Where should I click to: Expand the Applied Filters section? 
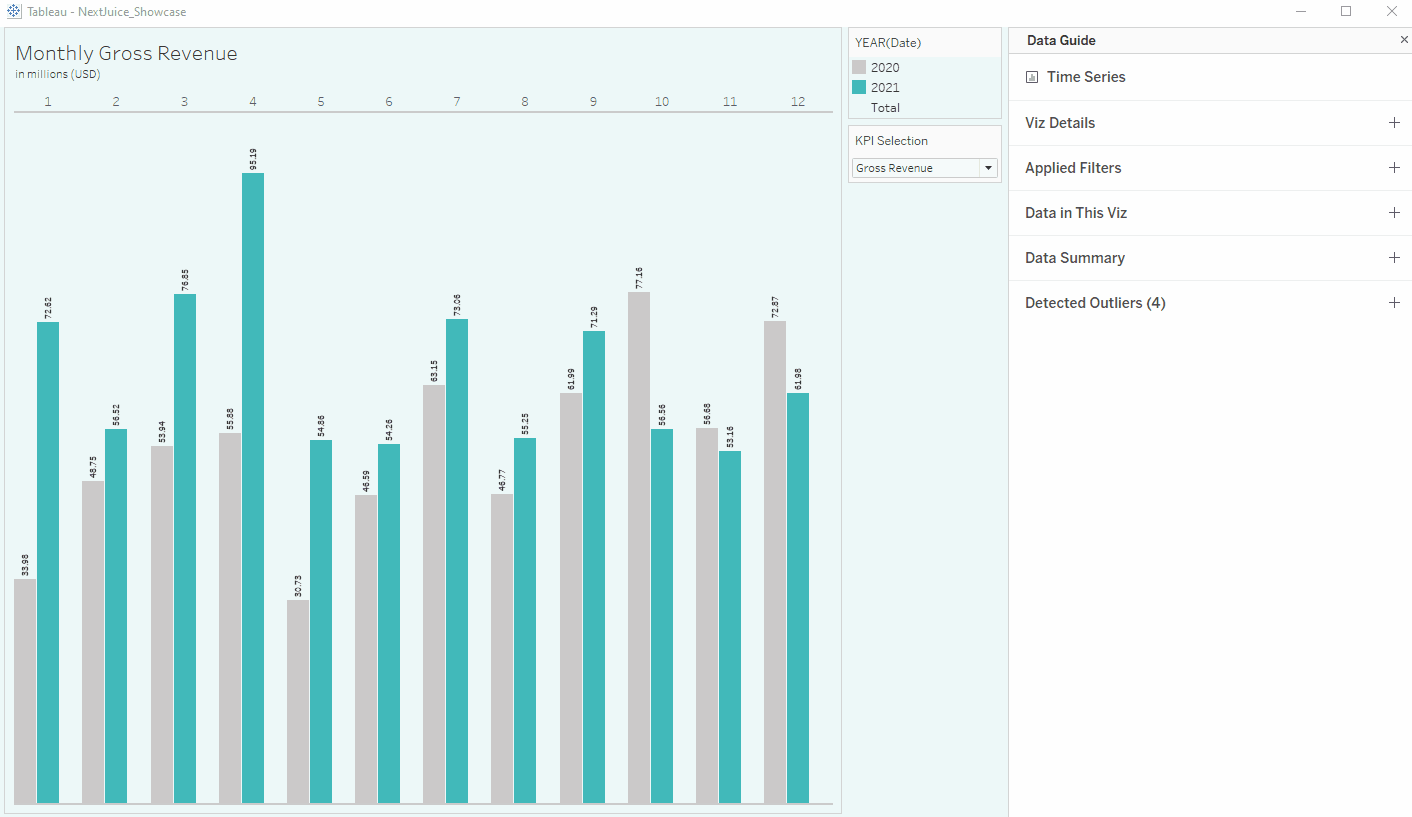click(x=1395, y=167)
